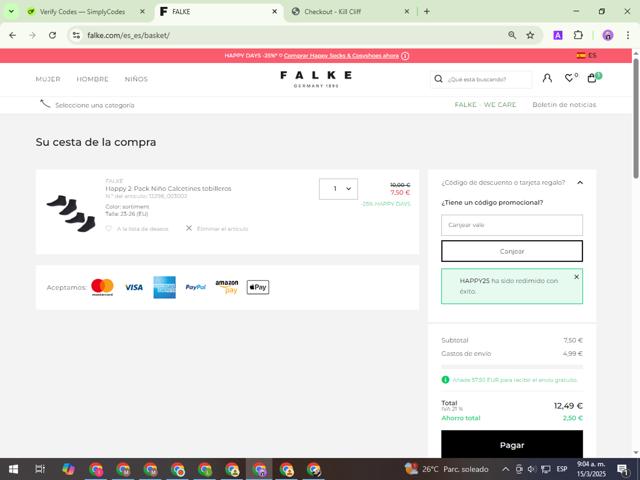This screenshot has height=480, width=640.
Task: Open the HOMBRE menu
Action: tap(93, 79)
